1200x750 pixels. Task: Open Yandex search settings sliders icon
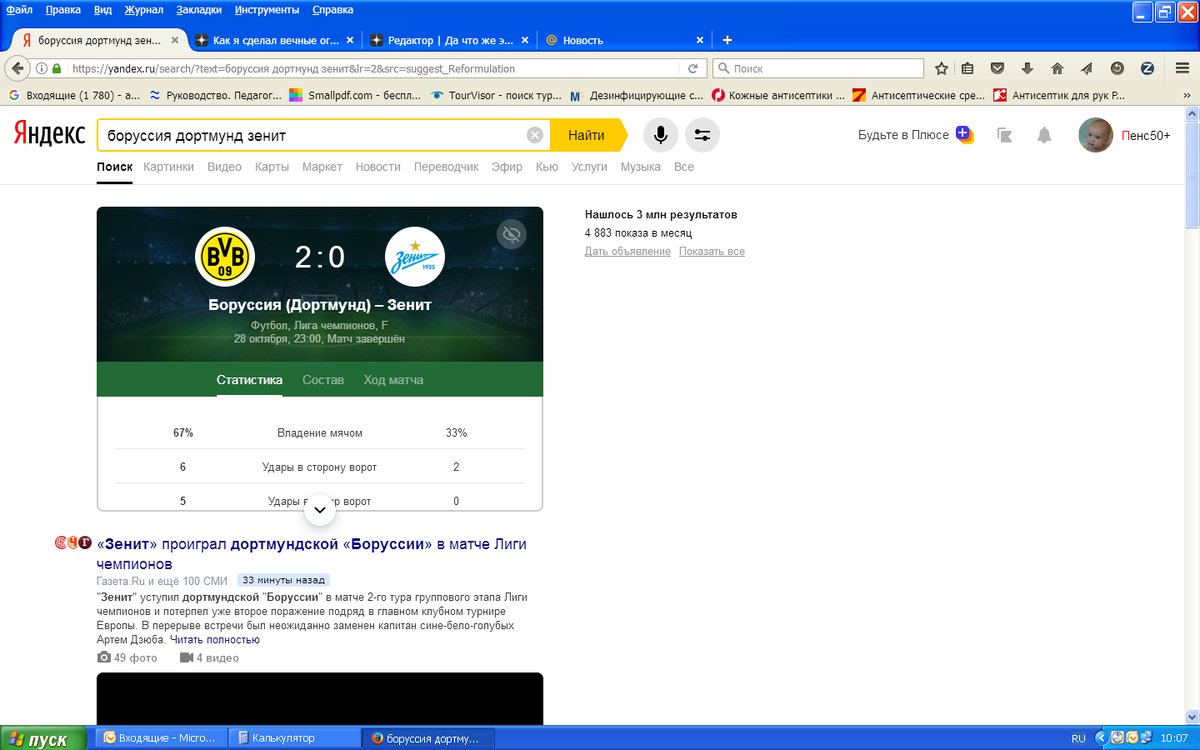tap(702, 135)
